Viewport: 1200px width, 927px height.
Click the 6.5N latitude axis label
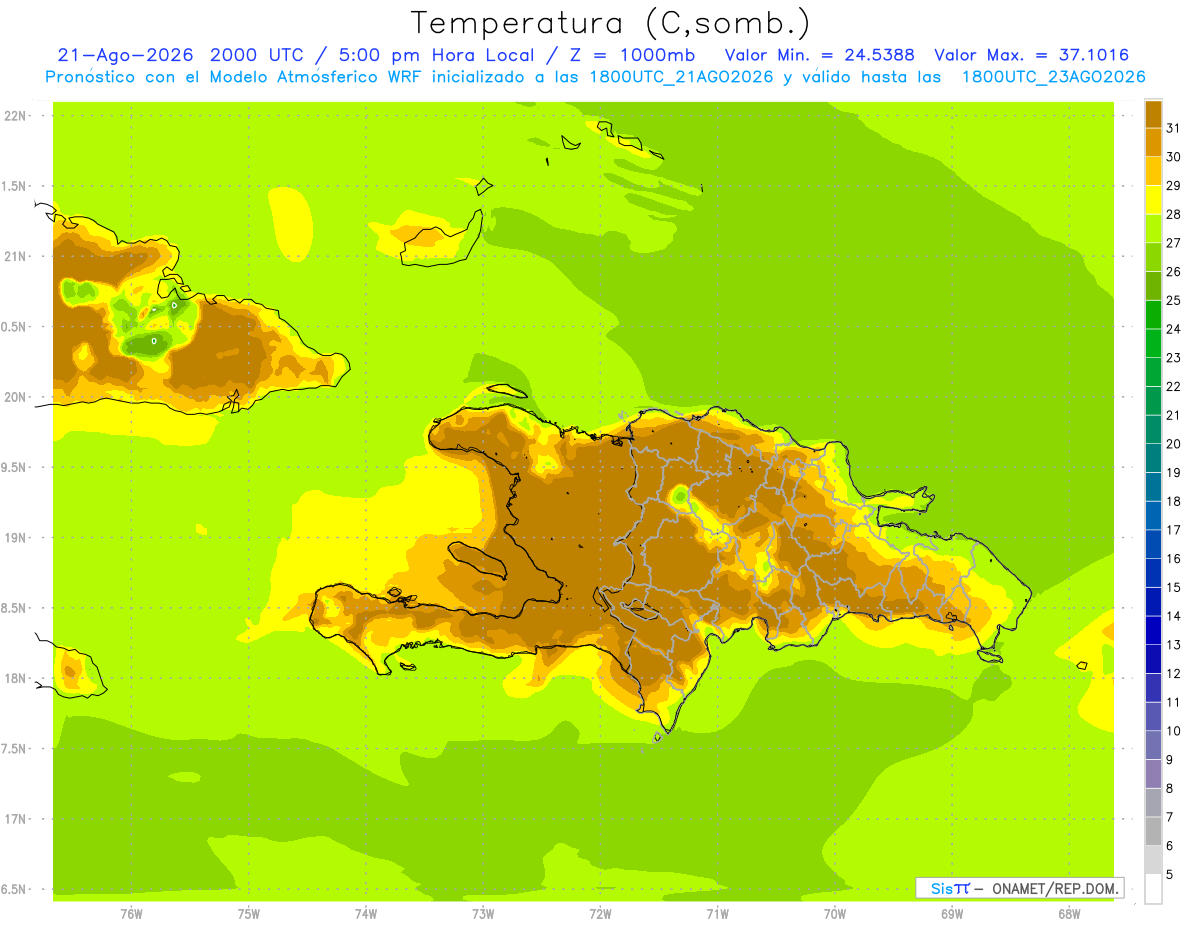coord(13,890)
